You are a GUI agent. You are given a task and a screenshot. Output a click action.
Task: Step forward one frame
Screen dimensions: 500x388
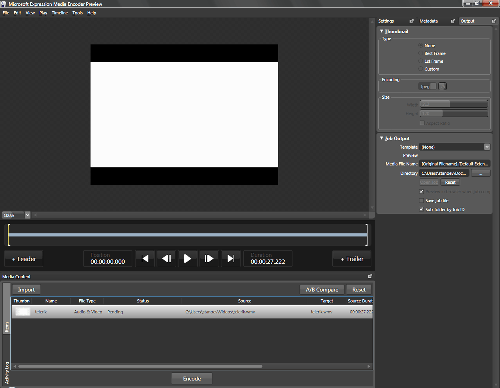tap(209, 259)
